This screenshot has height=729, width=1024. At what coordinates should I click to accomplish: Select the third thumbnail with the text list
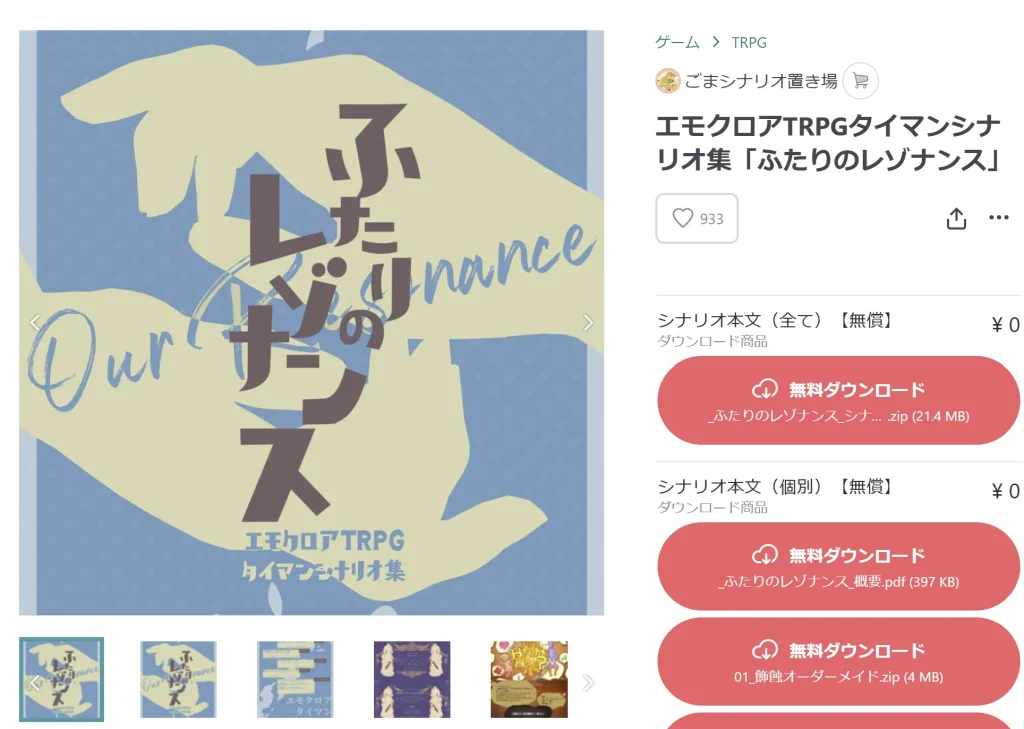(295, 679)
